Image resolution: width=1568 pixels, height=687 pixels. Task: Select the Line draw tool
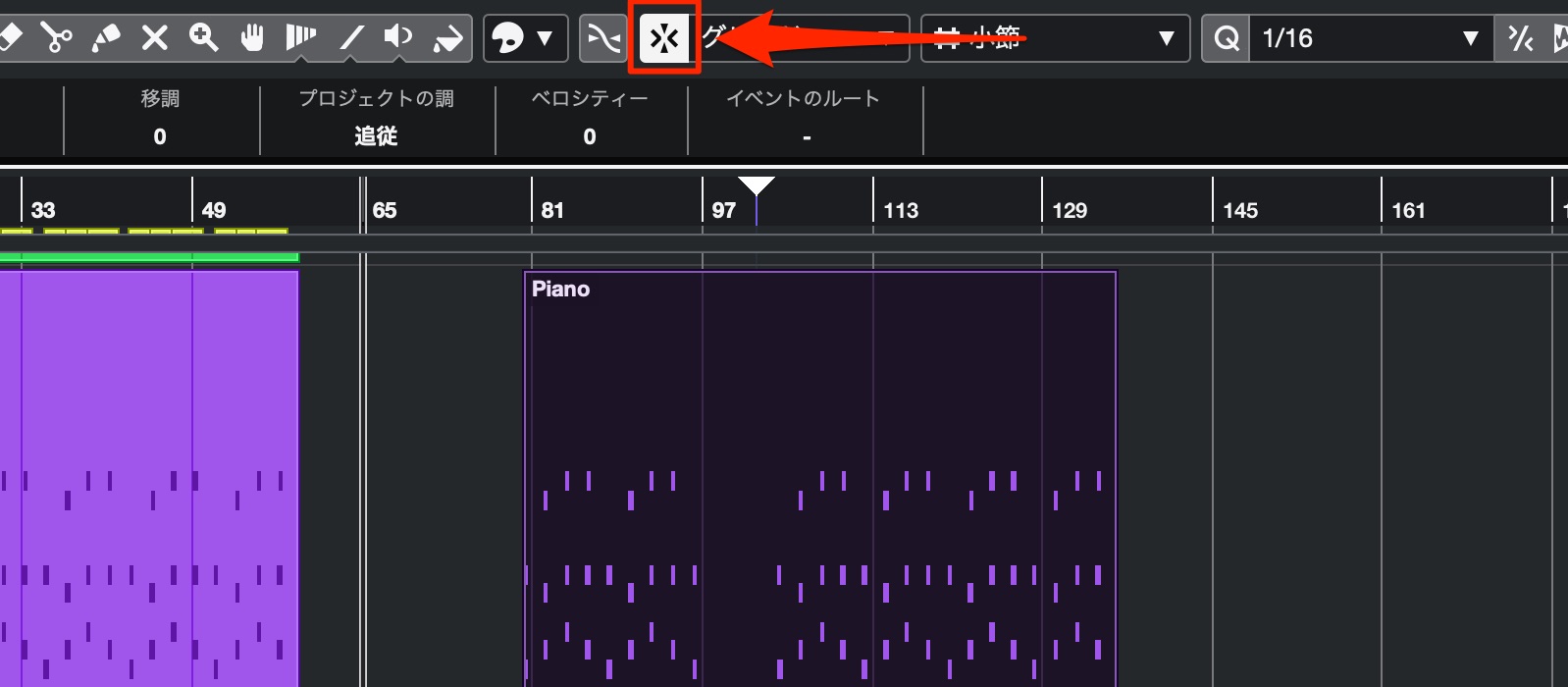[350, 38]
